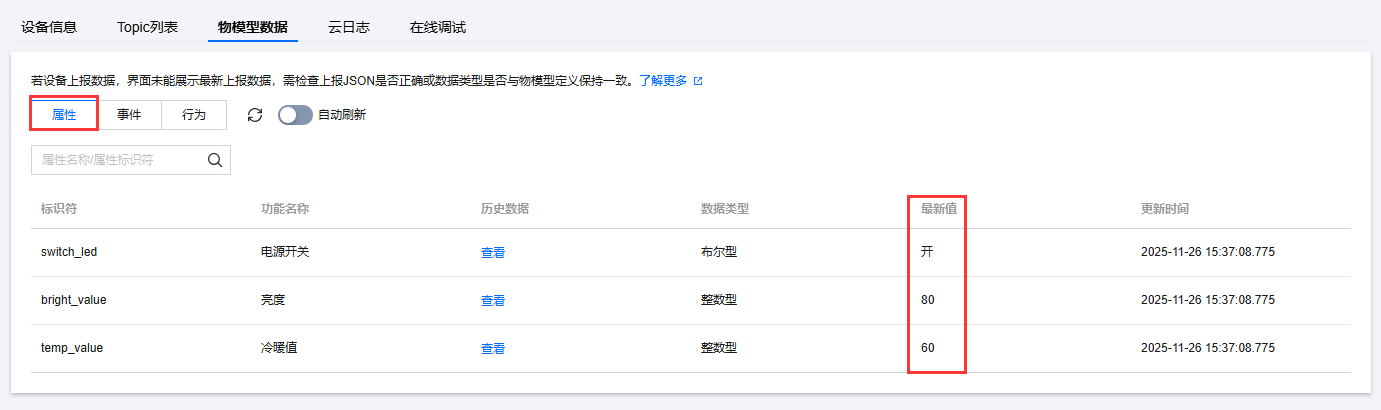Switch to the 事件 segment
Viewport: 1381px width, 410px height.
129,115
